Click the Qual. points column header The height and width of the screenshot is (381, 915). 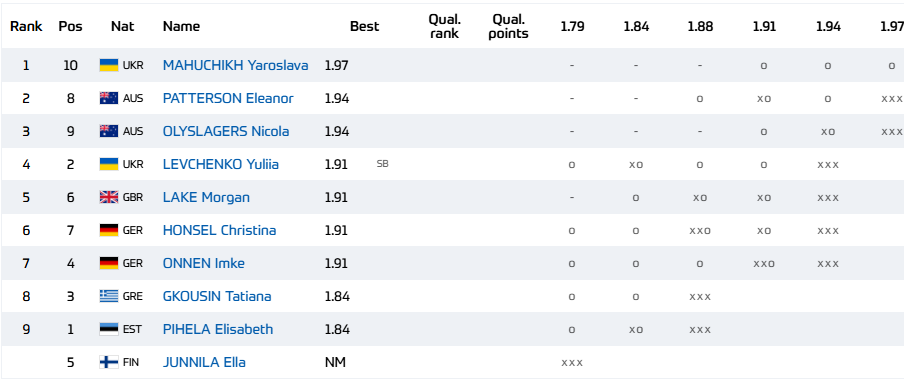[509, 26]
